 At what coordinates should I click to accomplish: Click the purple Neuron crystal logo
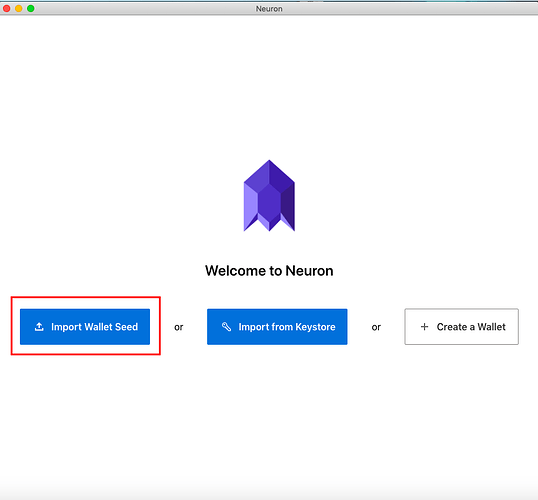pyautogui.click(x=269, y=196)
